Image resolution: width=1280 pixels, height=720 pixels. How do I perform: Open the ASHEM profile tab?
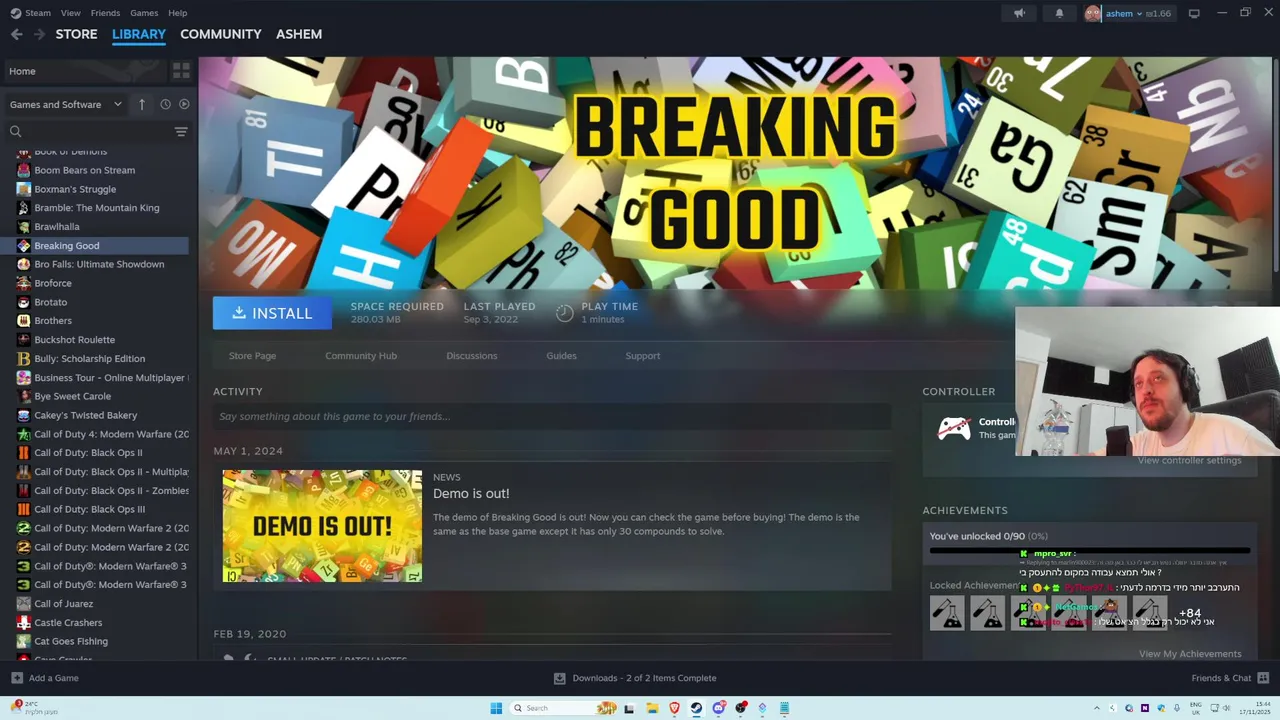point(299,34)
